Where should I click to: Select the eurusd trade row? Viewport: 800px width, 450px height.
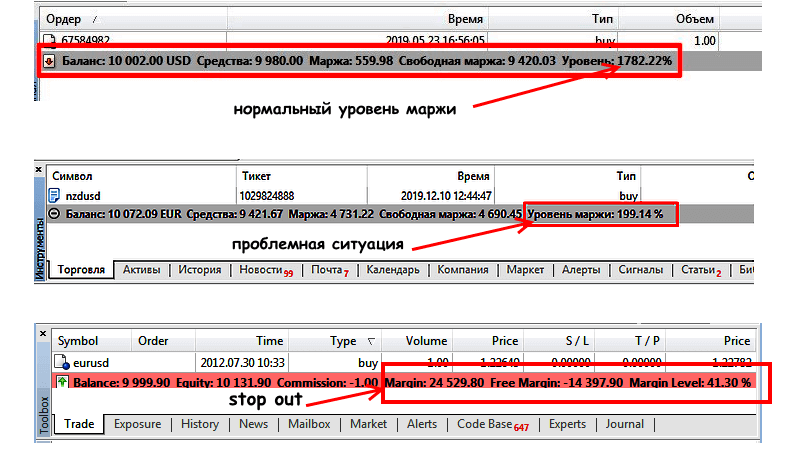coord(200,365)
